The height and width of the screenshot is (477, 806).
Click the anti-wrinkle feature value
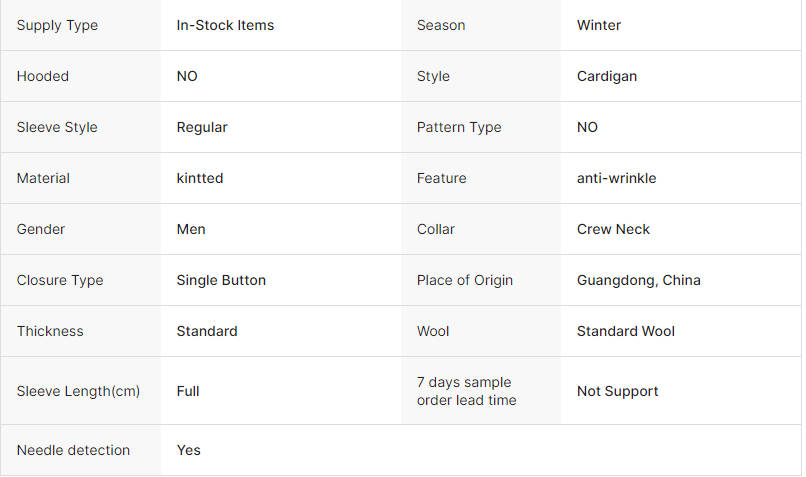pos(616,178)
